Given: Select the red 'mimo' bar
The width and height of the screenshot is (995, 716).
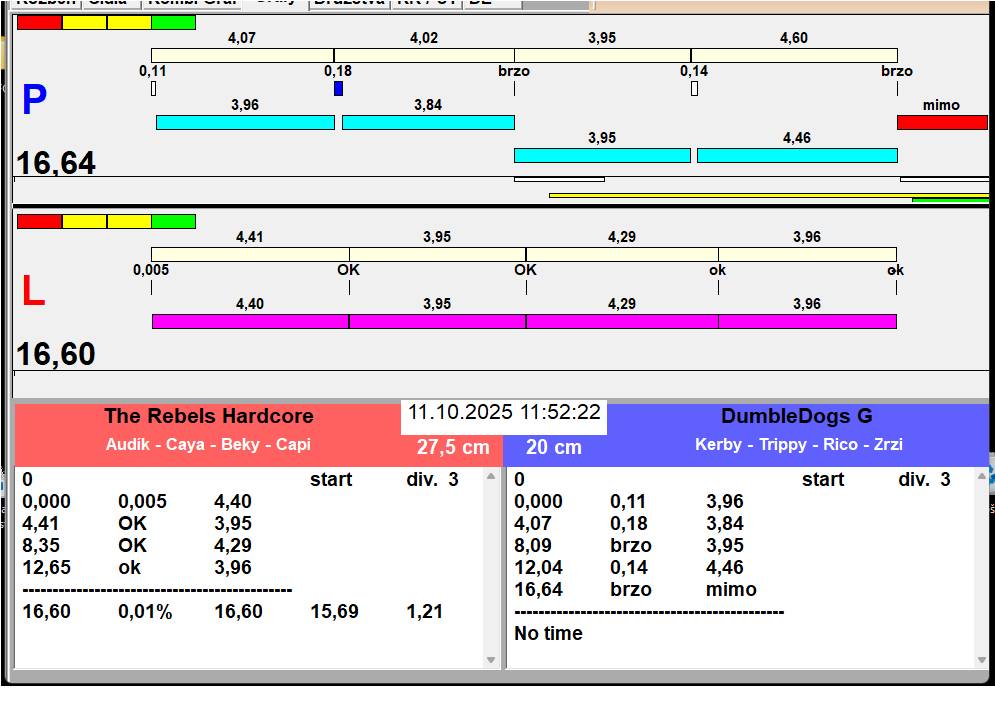Looking at the screenshot, I should tap(941, 122).
